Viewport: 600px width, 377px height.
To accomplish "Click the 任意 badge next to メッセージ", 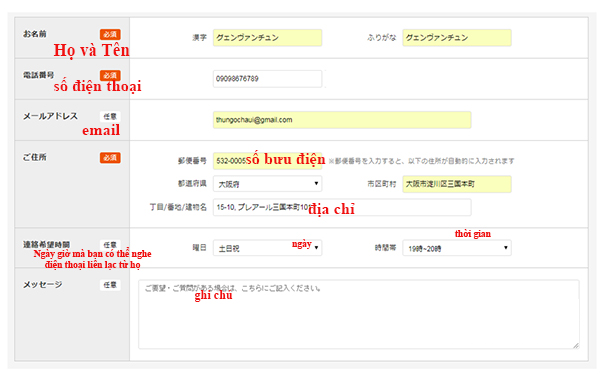I will [110, 285].
